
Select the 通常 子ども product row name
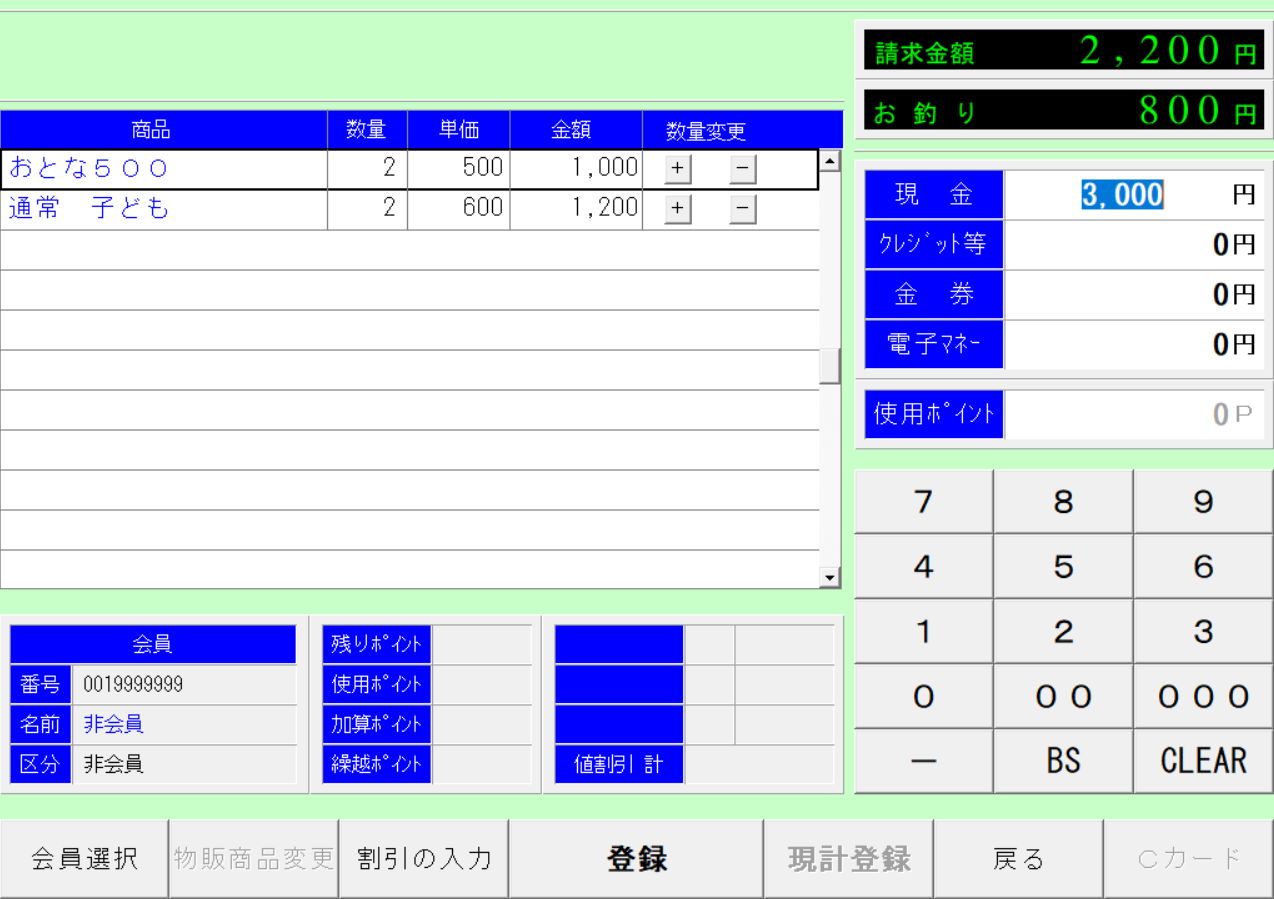[x=164, y=209]
